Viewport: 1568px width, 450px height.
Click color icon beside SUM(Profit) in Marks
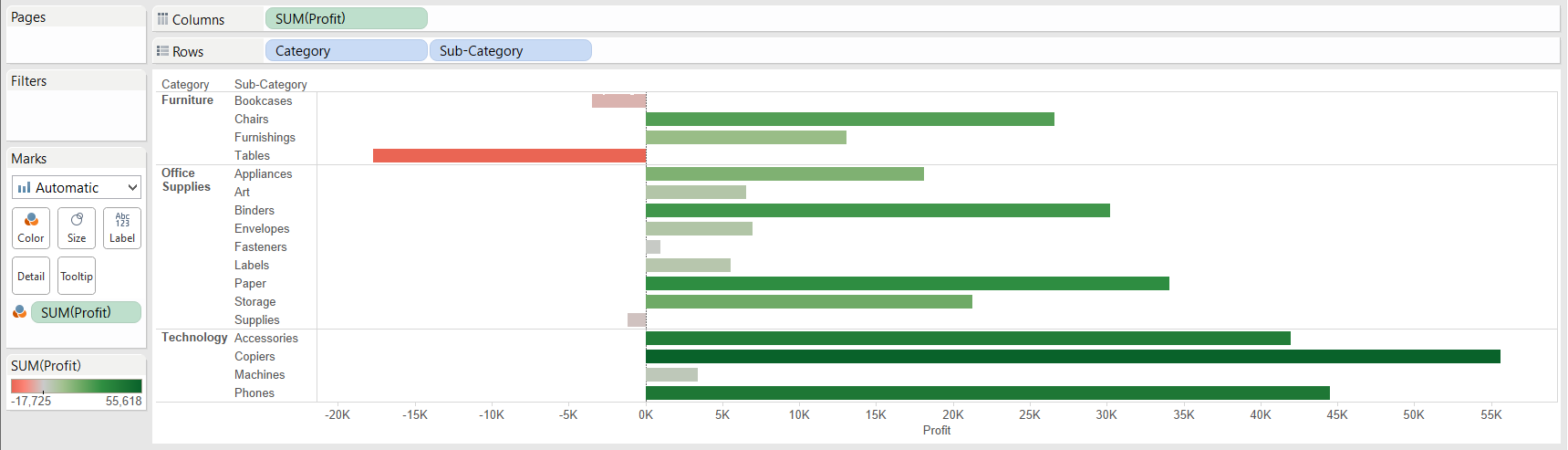(x=19, y=312)
